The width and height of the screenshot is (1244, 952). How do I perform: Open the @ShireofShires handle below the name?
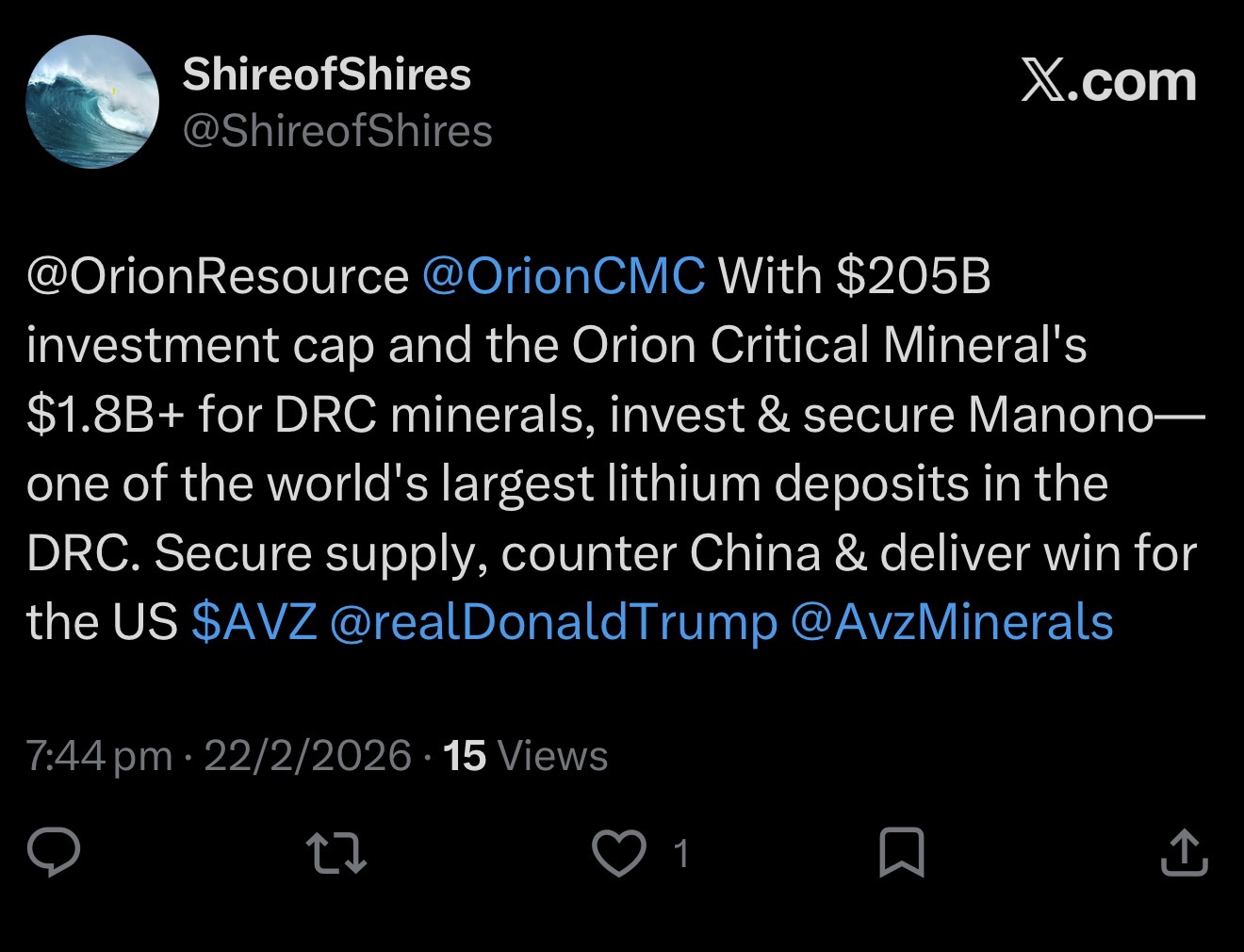pyautogui.click(x=337, y=131)
